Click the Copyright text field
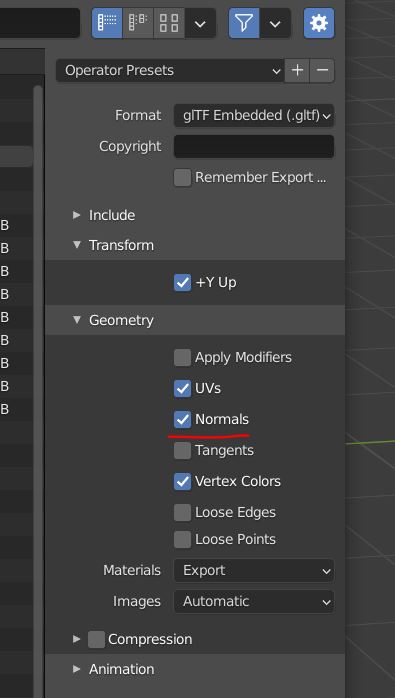 tap(254, 146)
